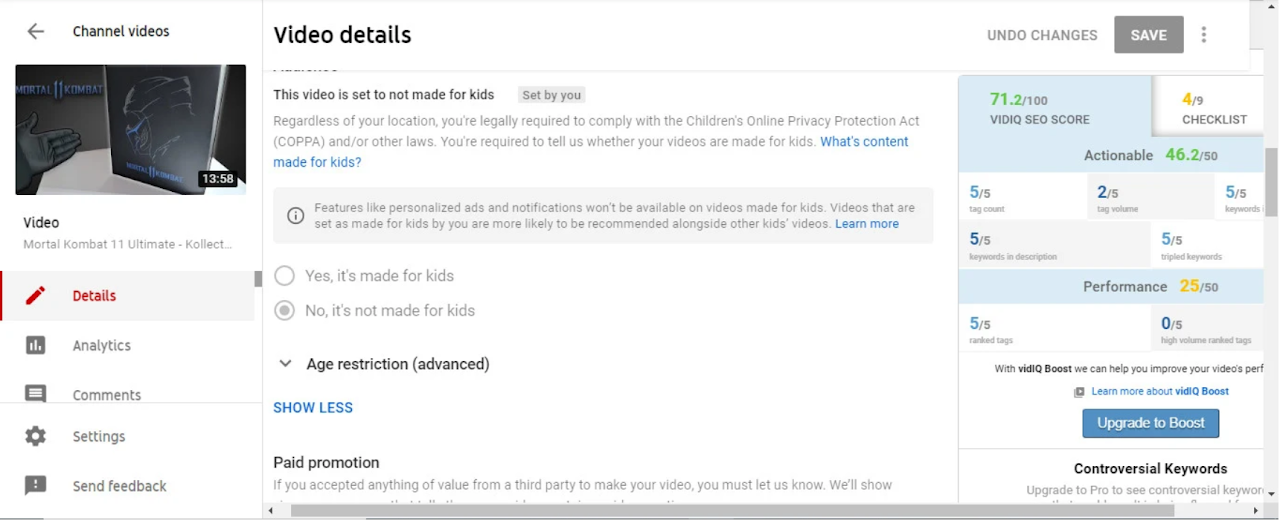Click the Settings gear icon

pos(36,436)
